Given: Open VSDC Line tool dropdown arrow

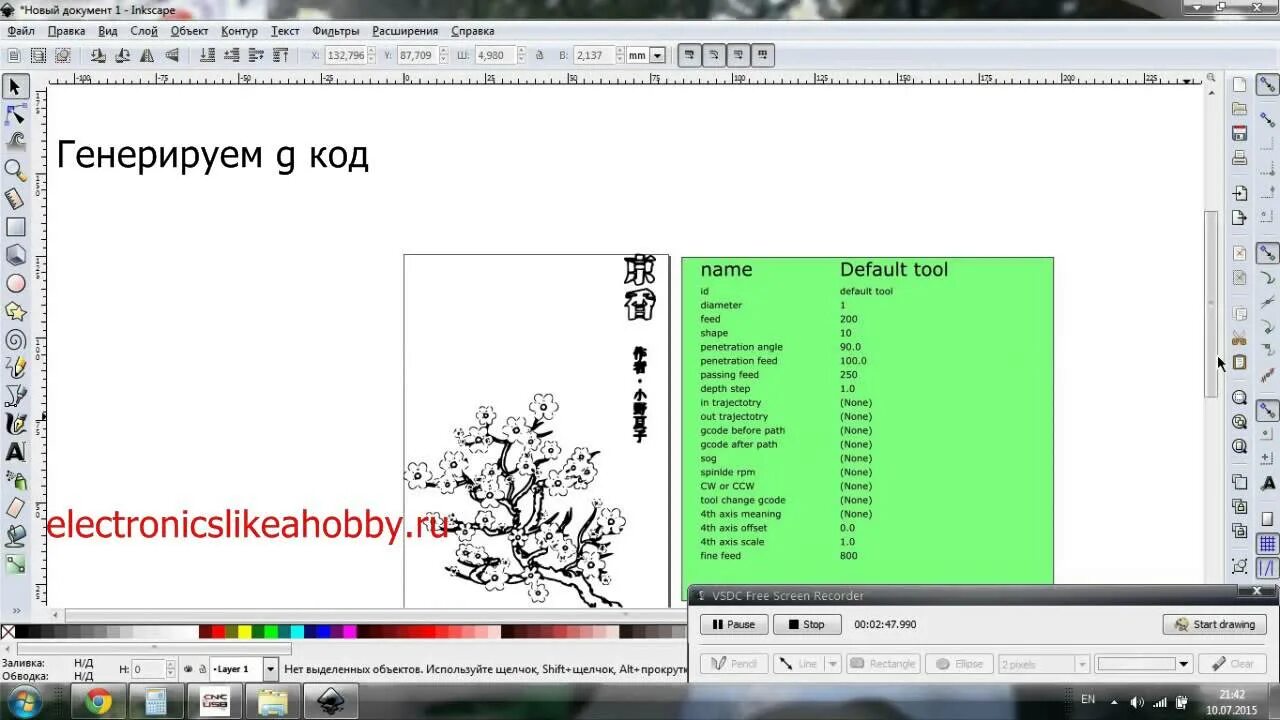Looking at the screenshot, I should click(x=832, y=664).
